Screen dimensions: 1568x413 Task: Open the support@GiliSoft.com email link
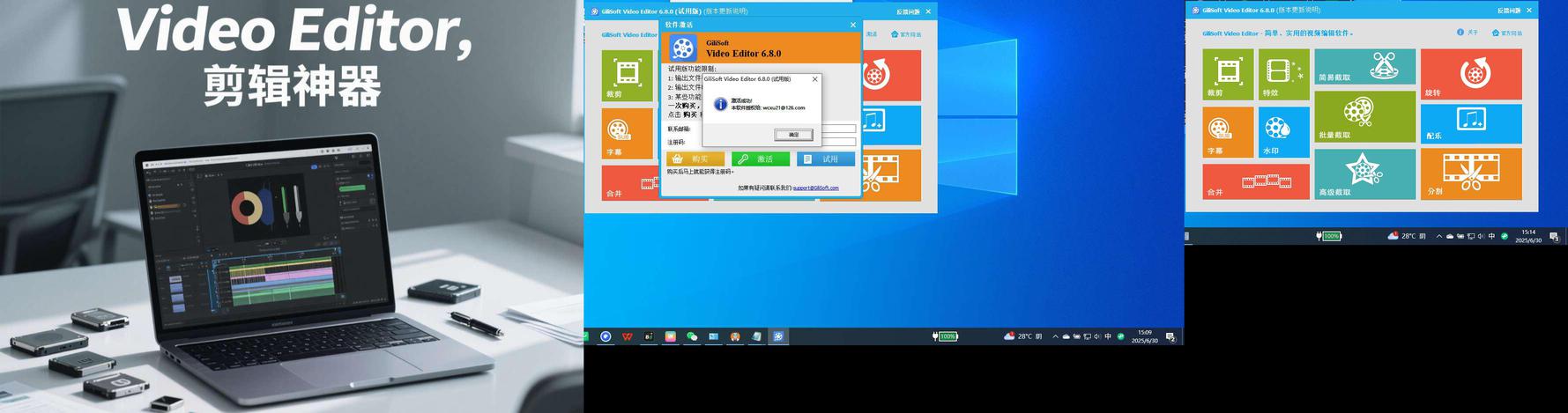815,188
